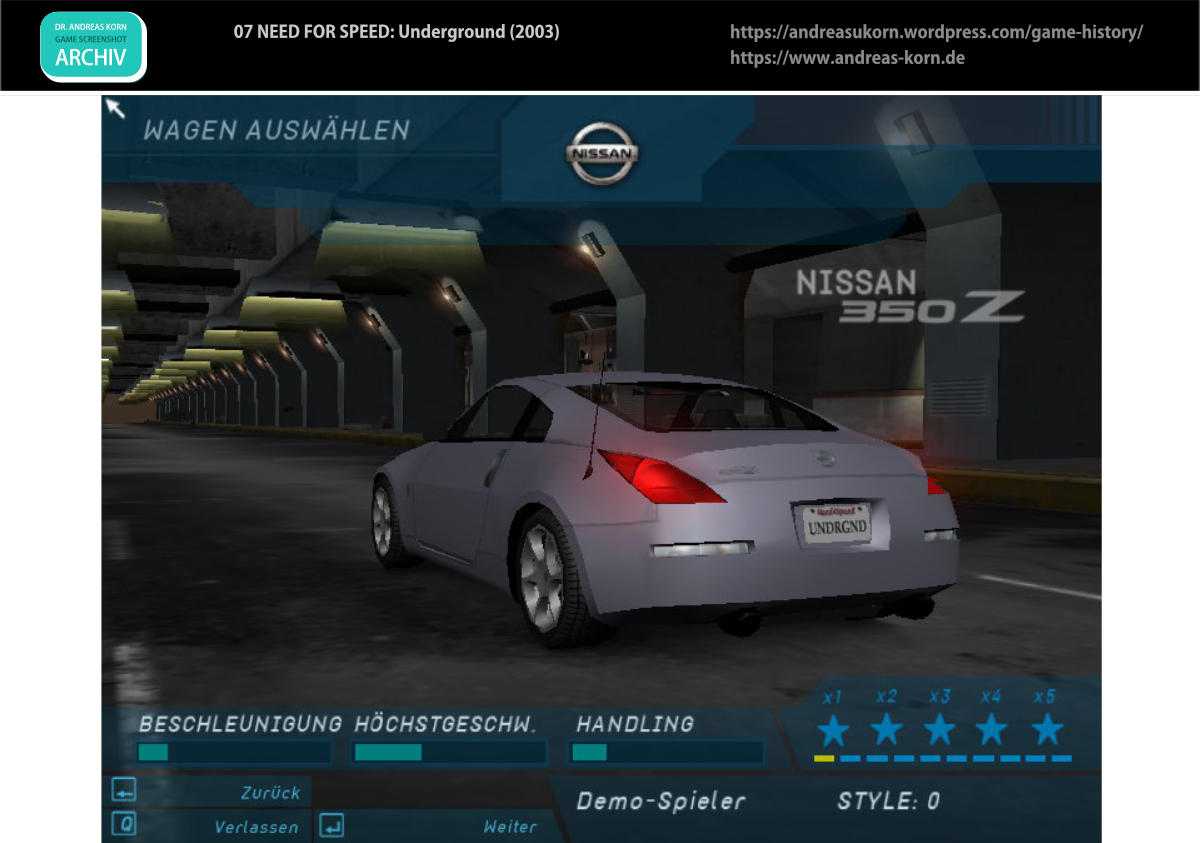
Task: Open the andreasukorn.wordpress.com game-history link
Action: click(936, 32)
